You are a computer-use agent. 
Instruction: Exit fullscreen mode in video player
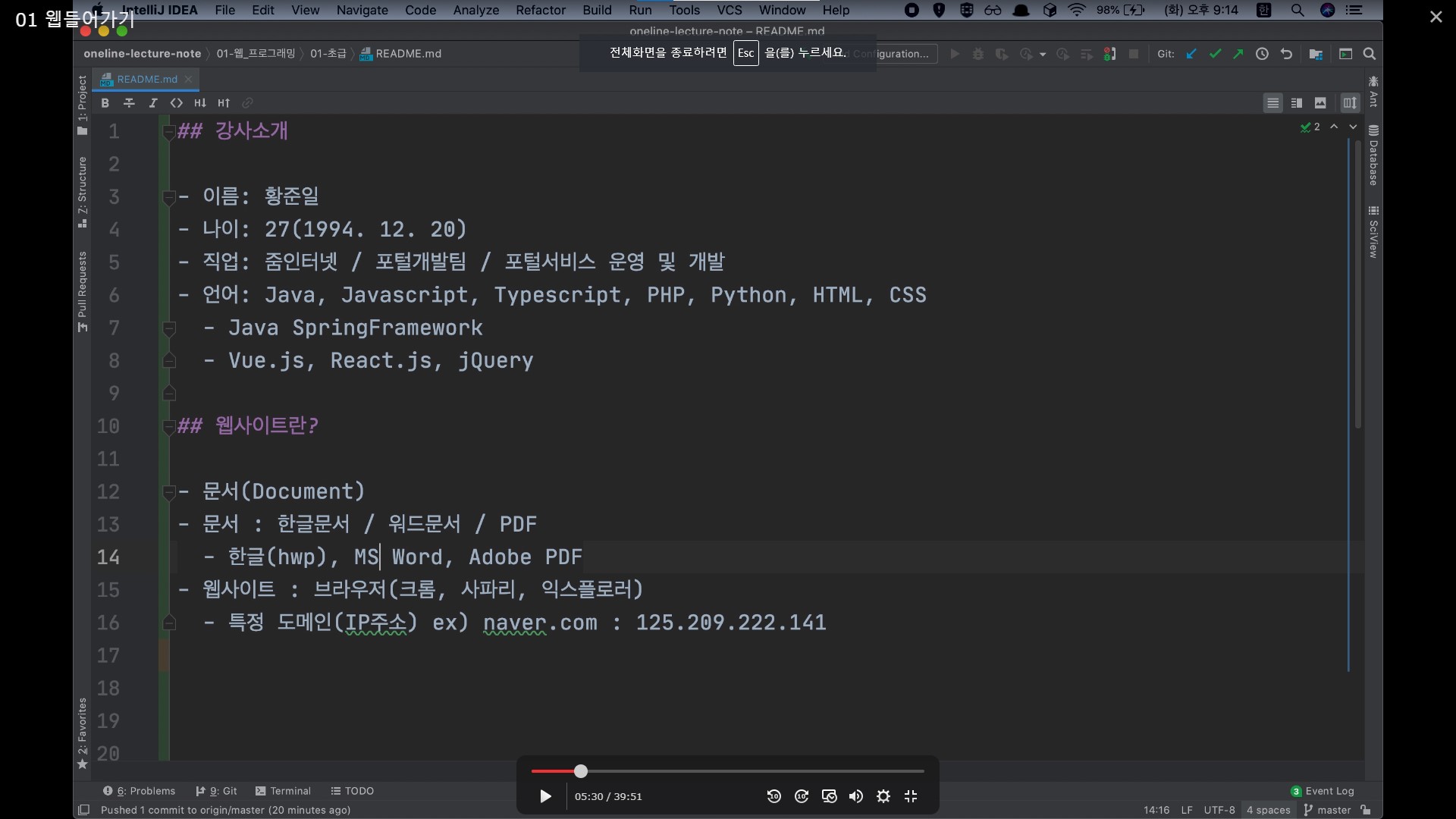(x=911, y=796)
